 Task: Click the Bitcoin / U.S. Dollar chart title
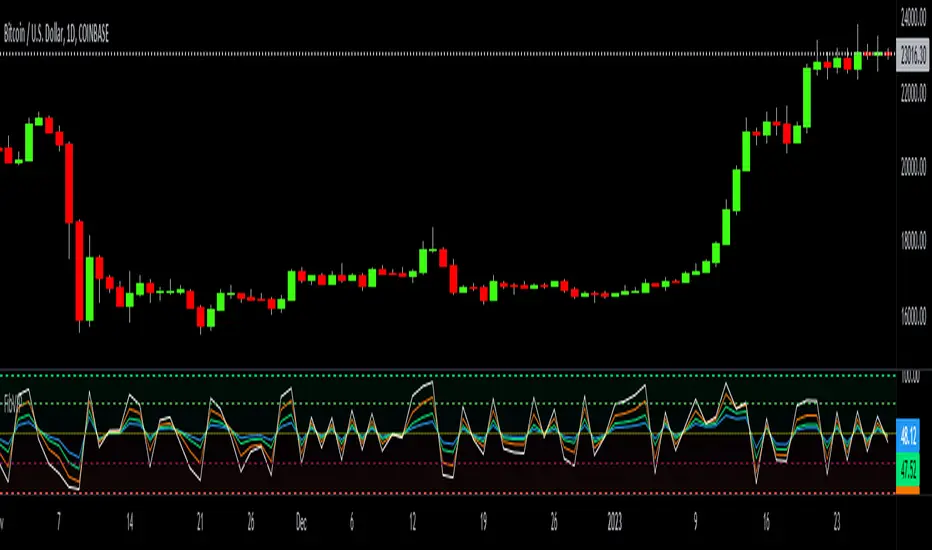point(56,34)
